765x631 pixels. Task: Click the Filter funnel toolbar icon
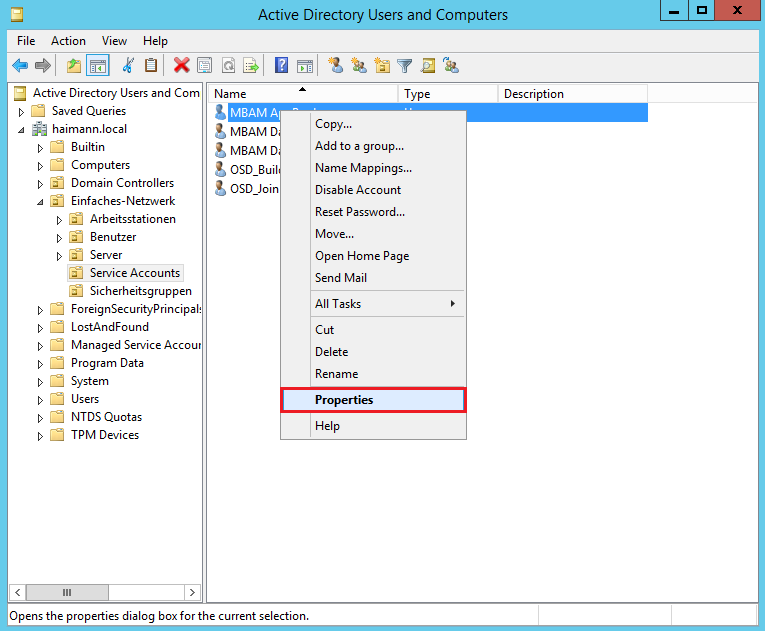404,65
